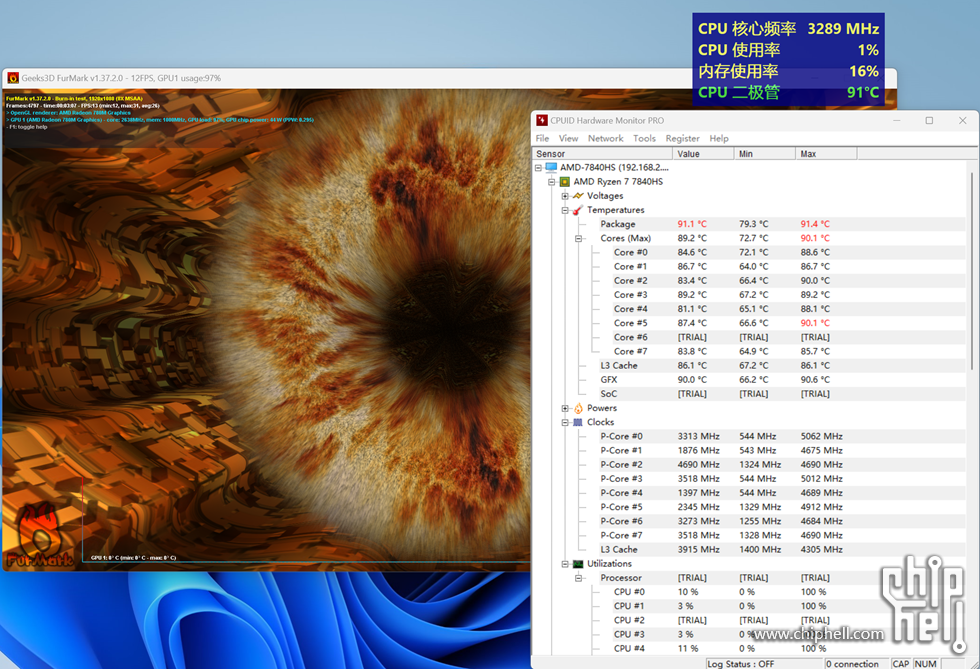Image resolution: width=980 pixels, height=669 pixels.
Task: Click the FurMark GPU temperature graph readout
Action: pos(133,558)
